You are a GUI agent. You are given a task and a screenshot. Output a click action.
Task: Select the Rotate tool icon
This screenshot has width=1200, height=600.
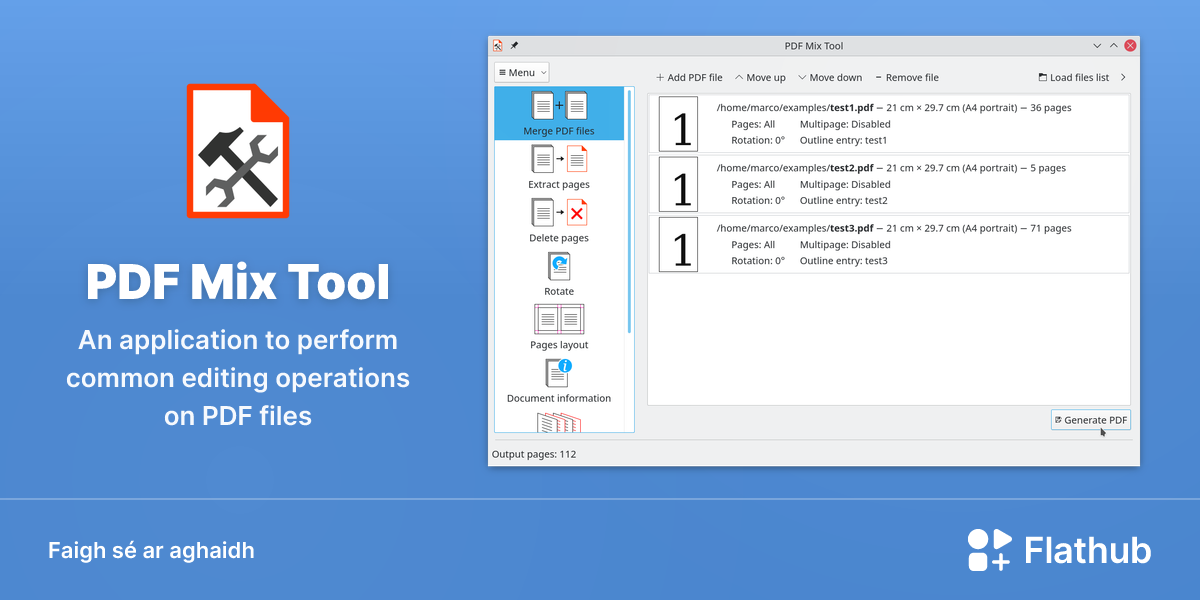[559, 266]
